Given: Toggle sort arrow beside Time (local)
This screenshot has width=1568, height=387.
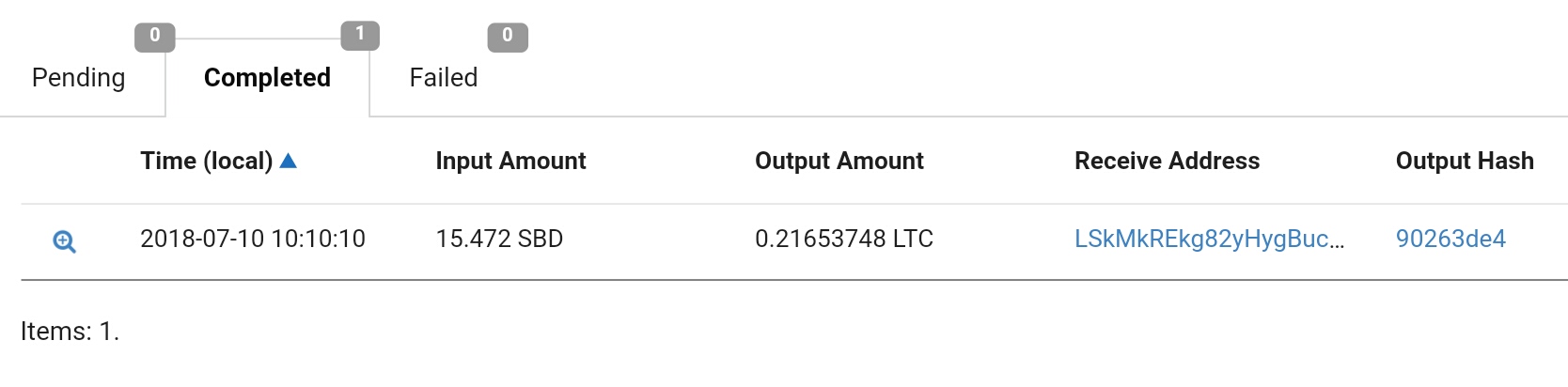Looking at the screenshot, I should click(289, 161).
